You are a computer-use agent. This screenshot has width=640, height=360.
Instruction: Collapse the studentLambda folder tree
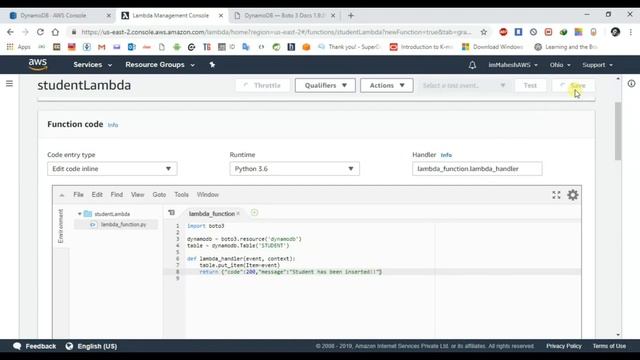click(80, 213)
